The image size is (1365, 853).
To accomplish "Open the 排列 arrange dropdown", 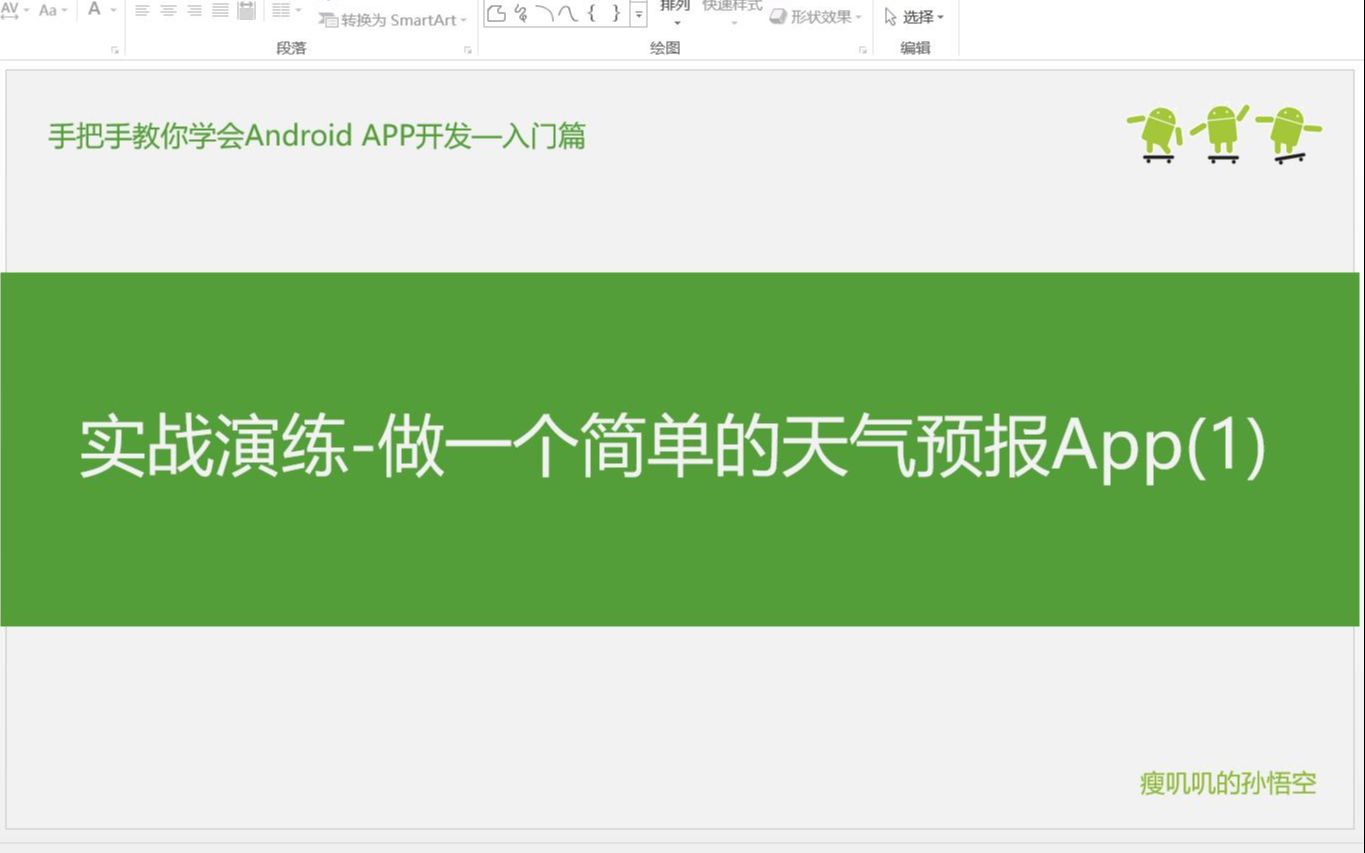I will [675, 14].
